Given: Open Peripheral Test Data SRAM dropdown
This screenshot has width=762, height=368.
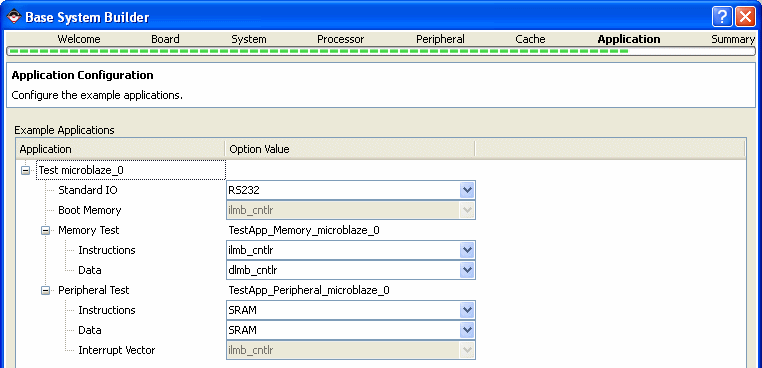Looking at the screenshot, I should pos(467,330).
